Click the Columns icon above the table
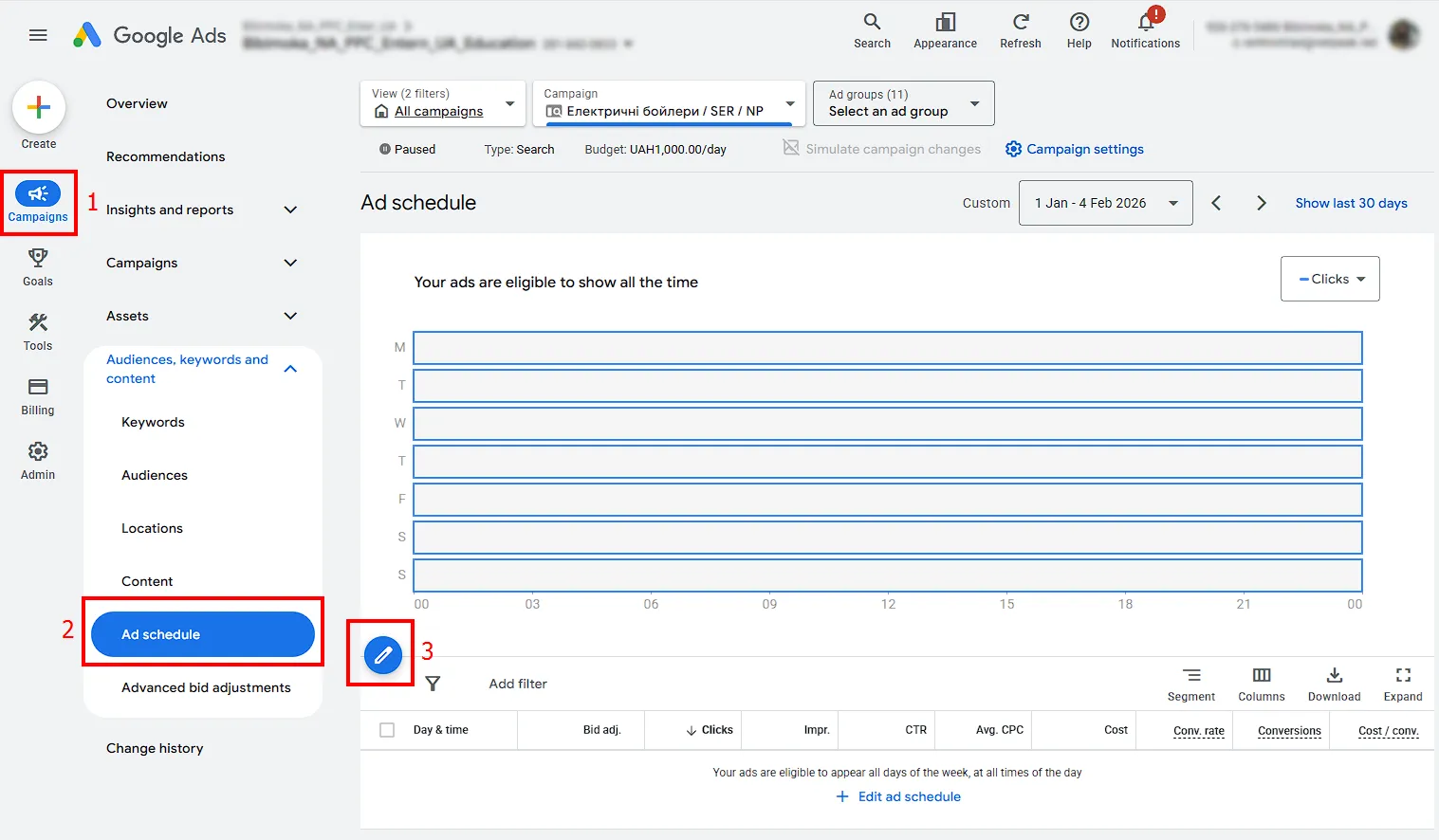The height and width of the screenshot is (840, 1439). click(x=1262, y=675)
